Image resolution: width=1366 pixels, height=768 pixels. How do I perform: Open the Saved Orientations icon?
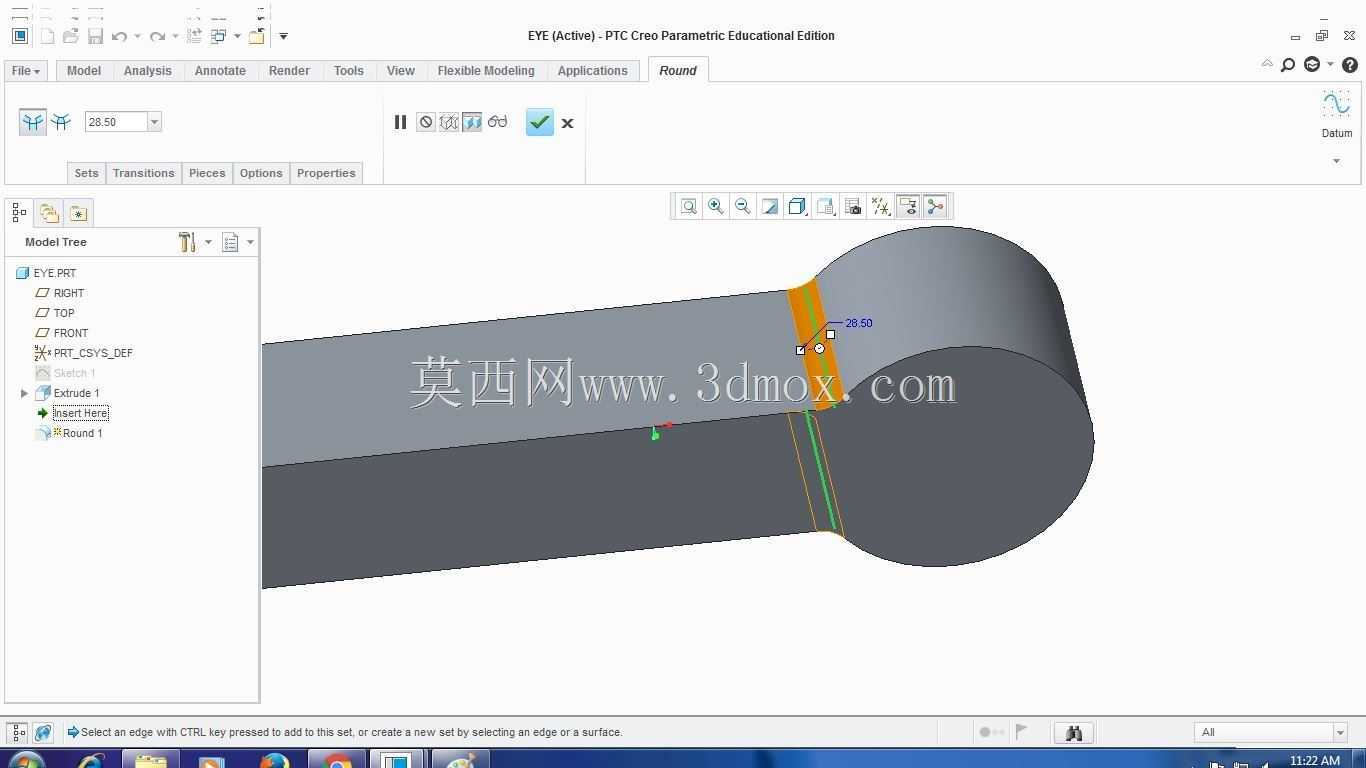[x=825, y=206]
